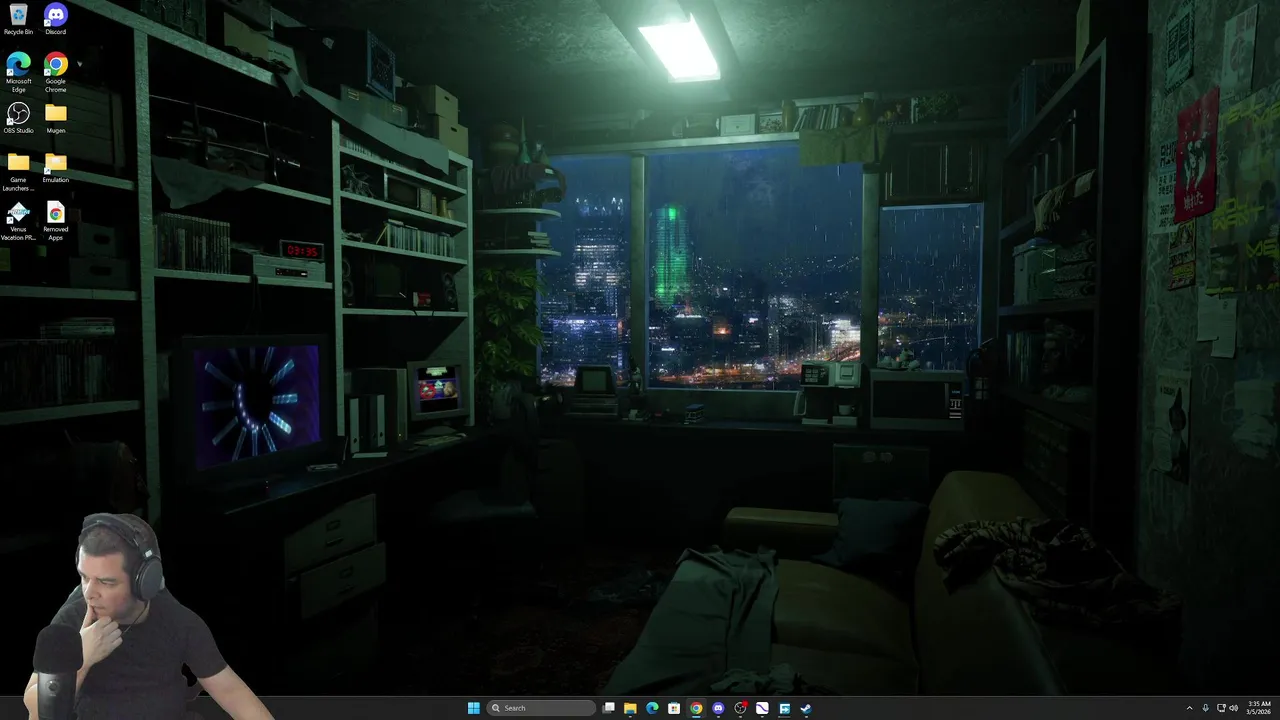Open network status from system tray

(1221, 708)
